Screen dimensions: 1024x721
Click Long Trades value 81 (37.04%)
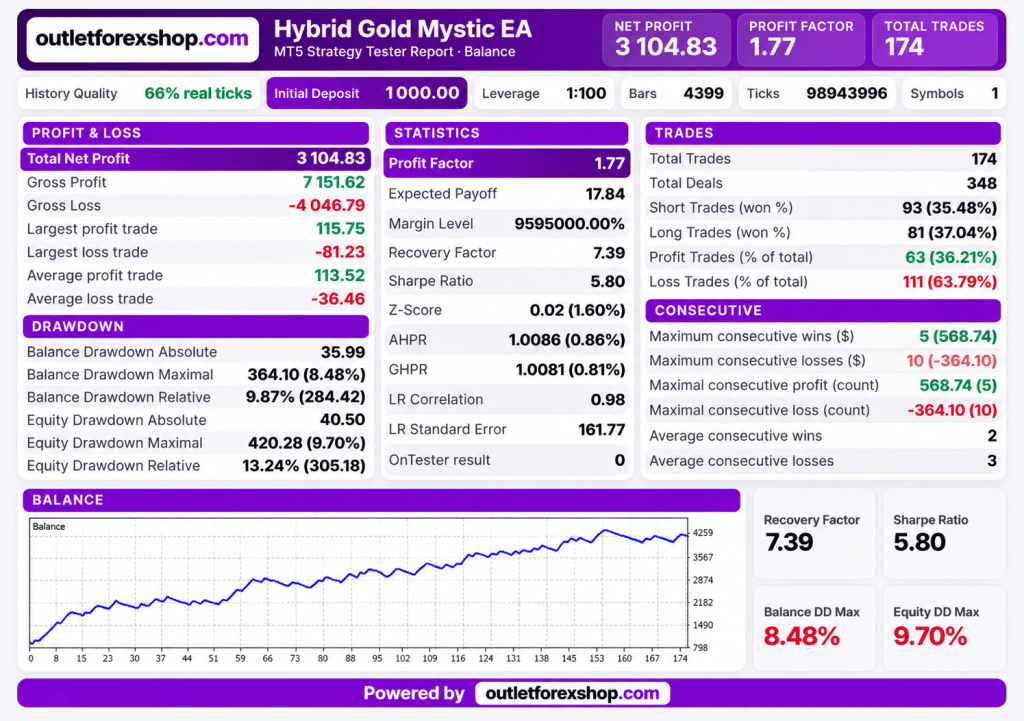(952, 232)
